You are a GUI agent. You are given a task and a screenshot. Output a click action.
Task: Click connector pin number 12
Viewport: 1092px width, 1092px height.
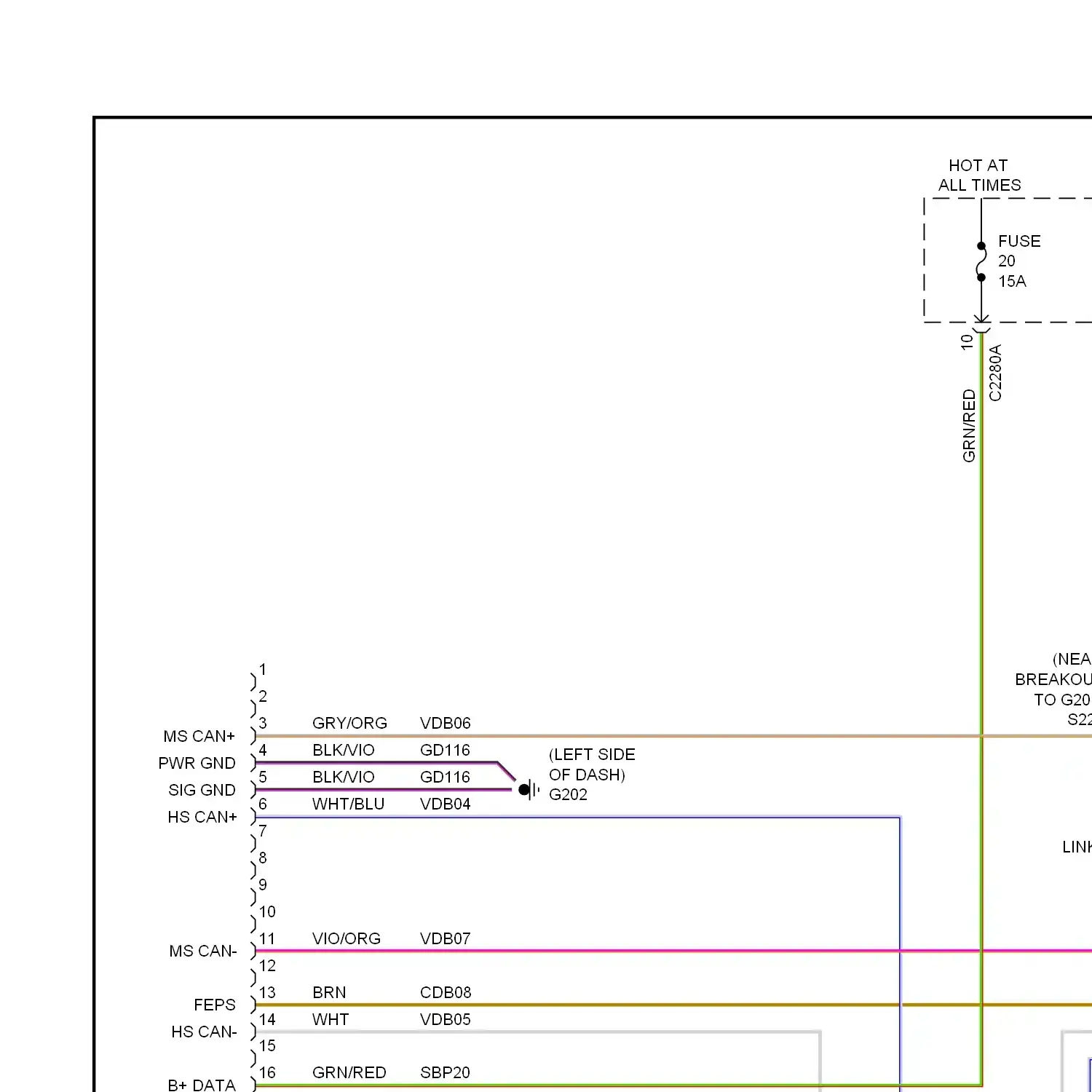267,965
